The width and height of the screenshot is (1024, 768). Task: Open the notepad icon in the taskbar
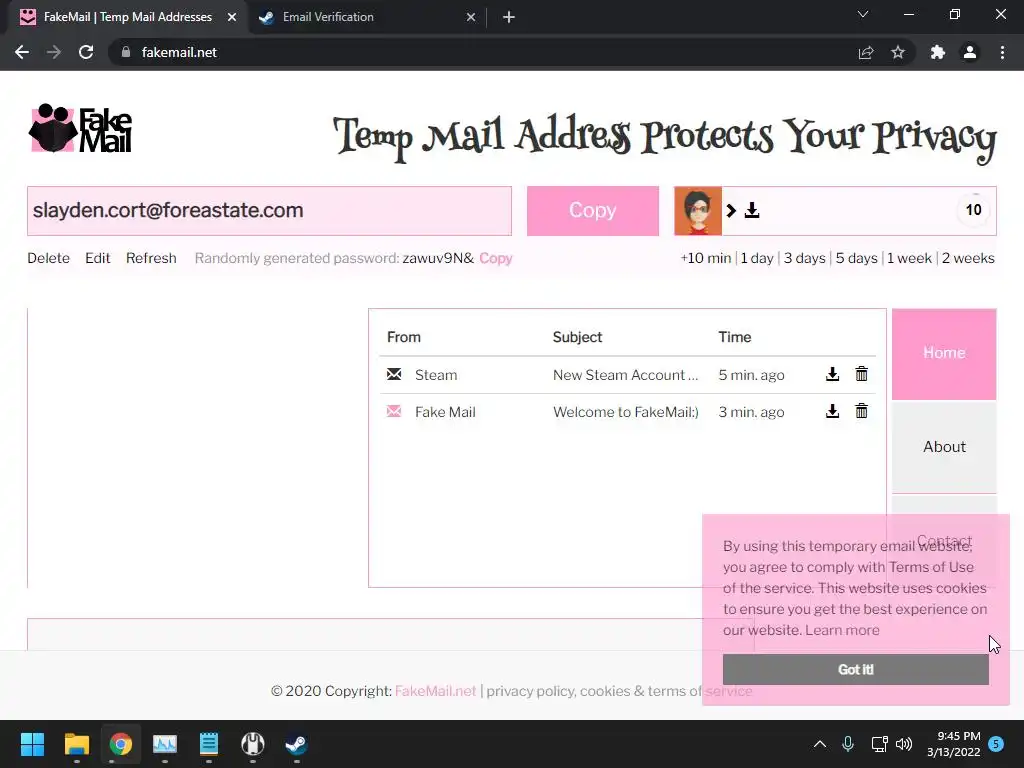pos(209,744)
